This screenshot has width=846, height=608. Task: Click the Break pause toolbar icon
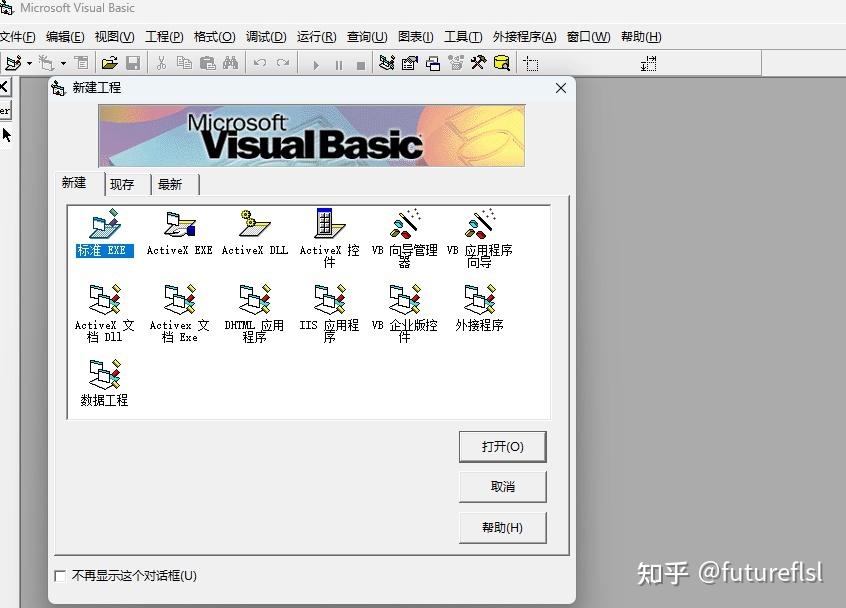point(338,65)
